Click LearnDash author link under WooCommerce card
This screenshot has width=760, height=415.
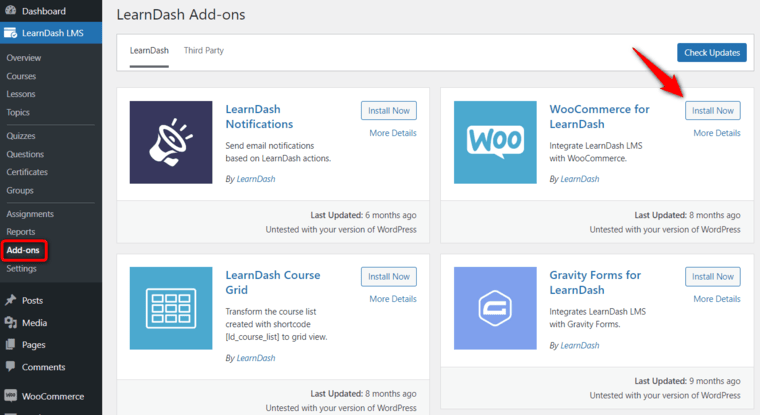[580, 179]
